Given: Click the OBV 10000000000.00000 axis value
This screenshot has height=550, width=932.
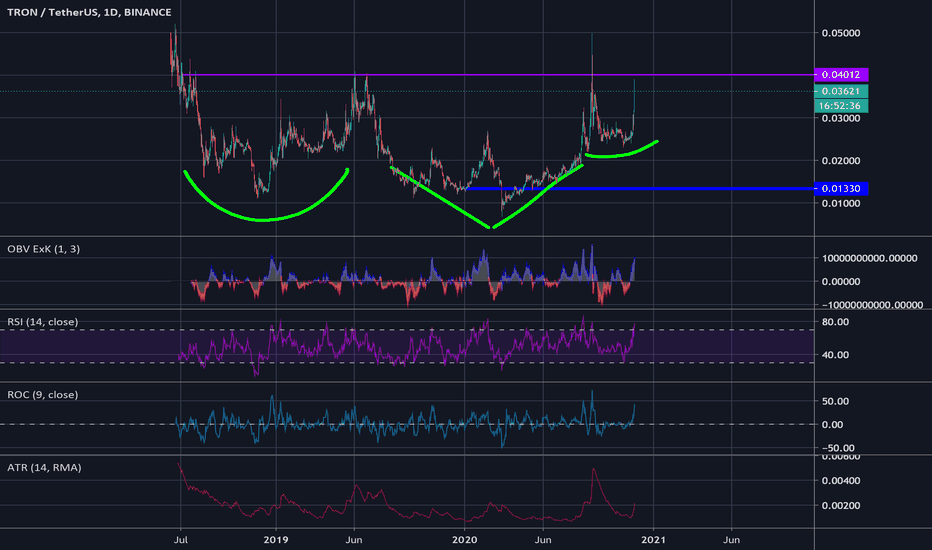Looking at the screenshot, I should click(869, 258).
